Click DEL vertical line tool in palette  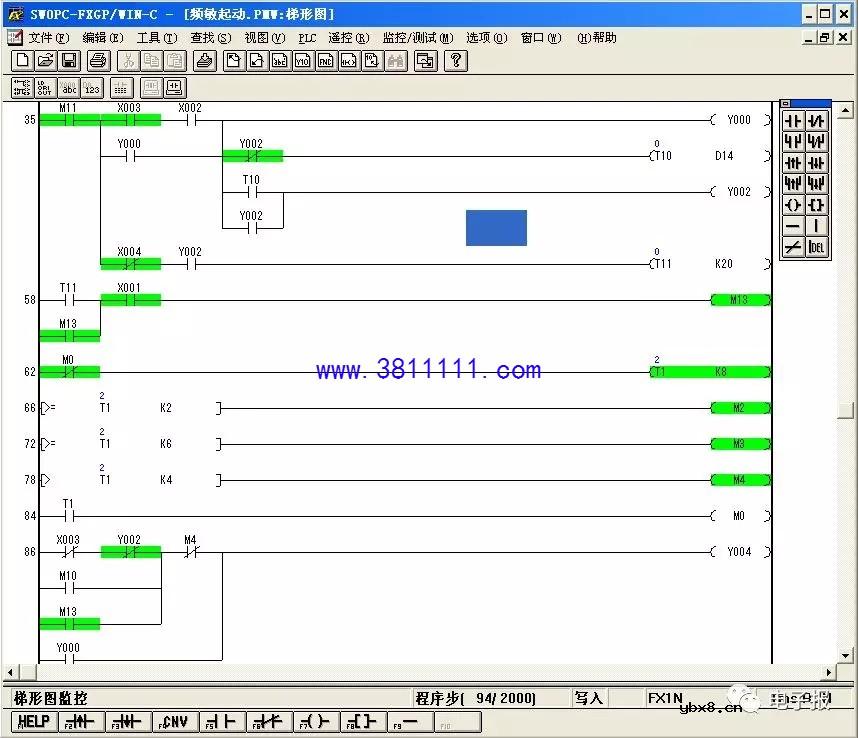[817, 247]
